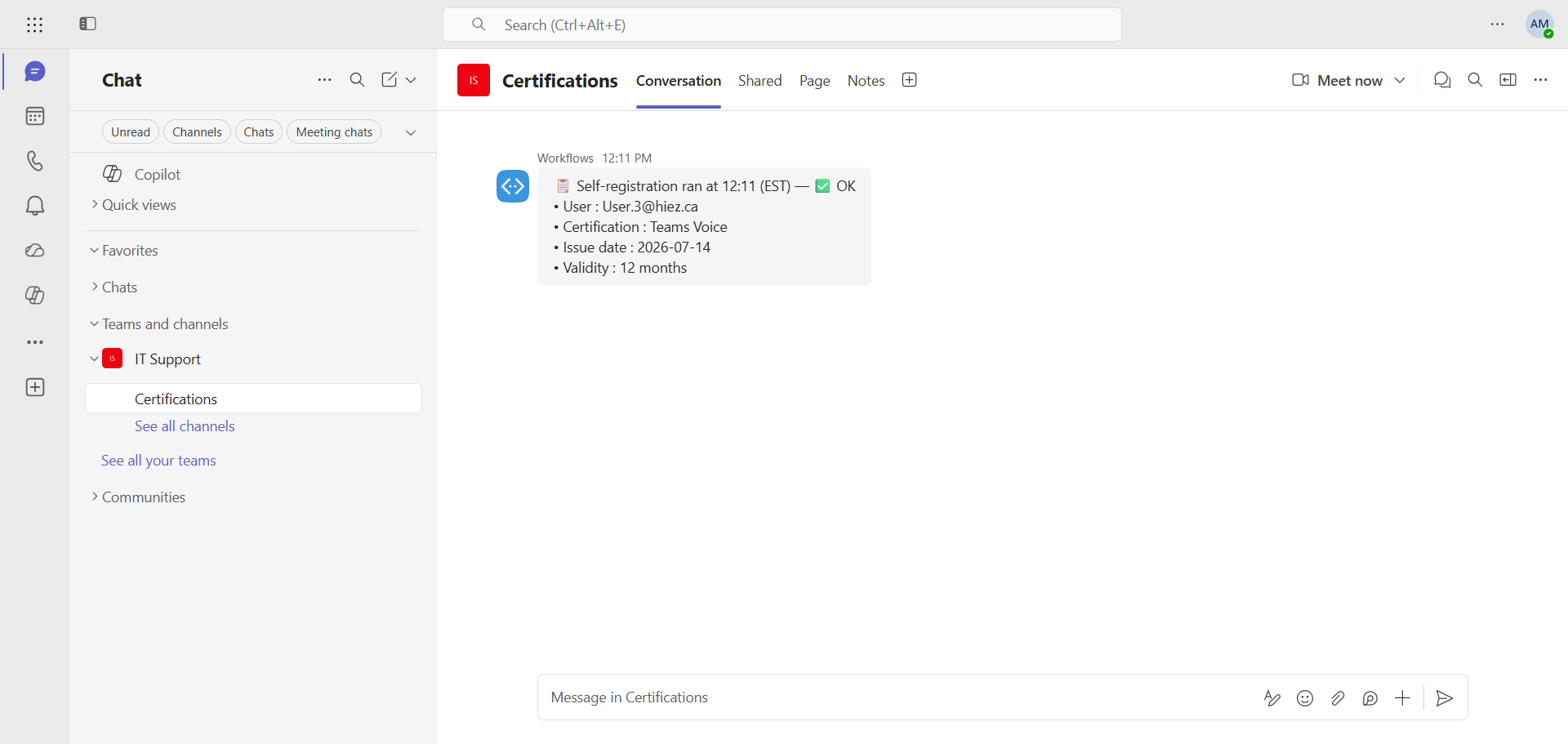Open the Calls app

pyautogui.click(x=34, y=161)
